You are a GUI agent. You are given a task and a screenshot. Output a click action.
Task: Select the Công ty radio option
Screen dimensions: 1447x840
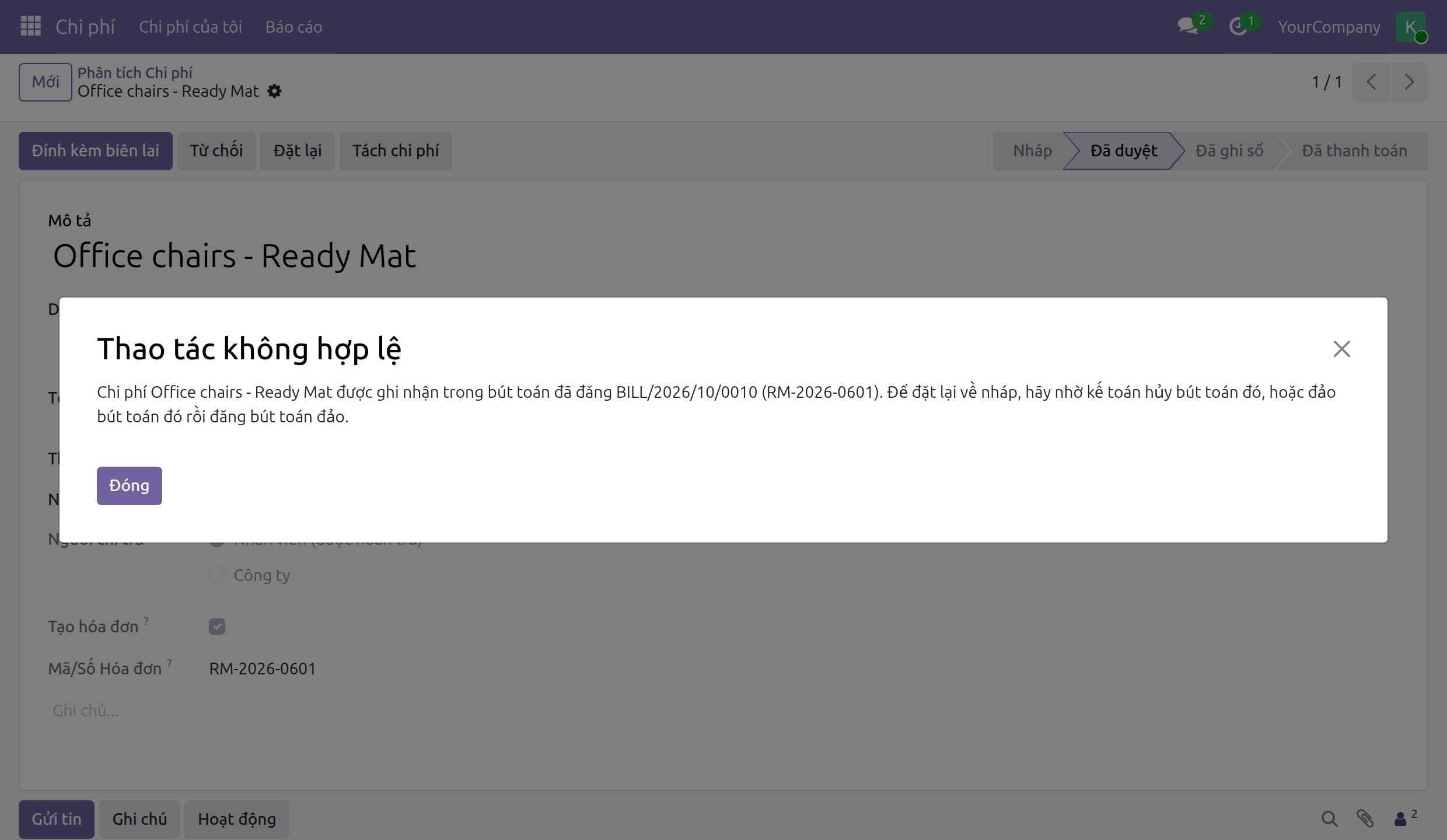click(217, 575)
